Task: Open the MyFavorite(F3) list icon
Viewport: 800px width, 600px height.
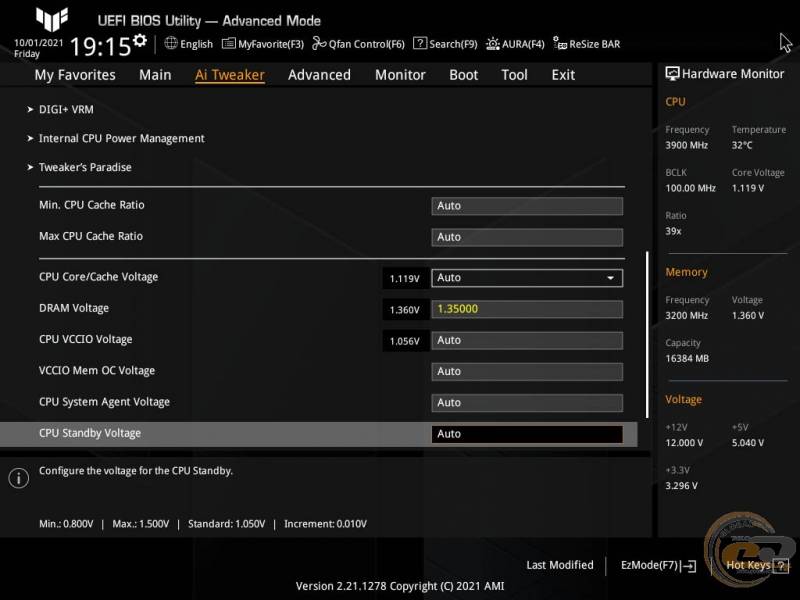Action: pos(229,44)
